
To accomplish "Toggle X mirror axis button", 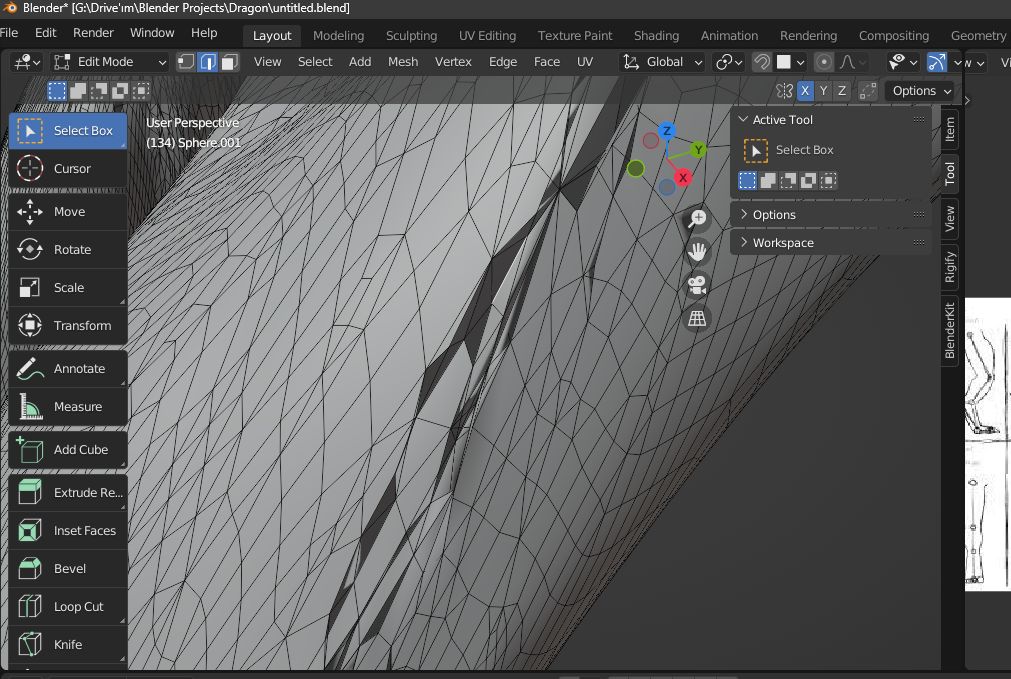I will point(805,91).
